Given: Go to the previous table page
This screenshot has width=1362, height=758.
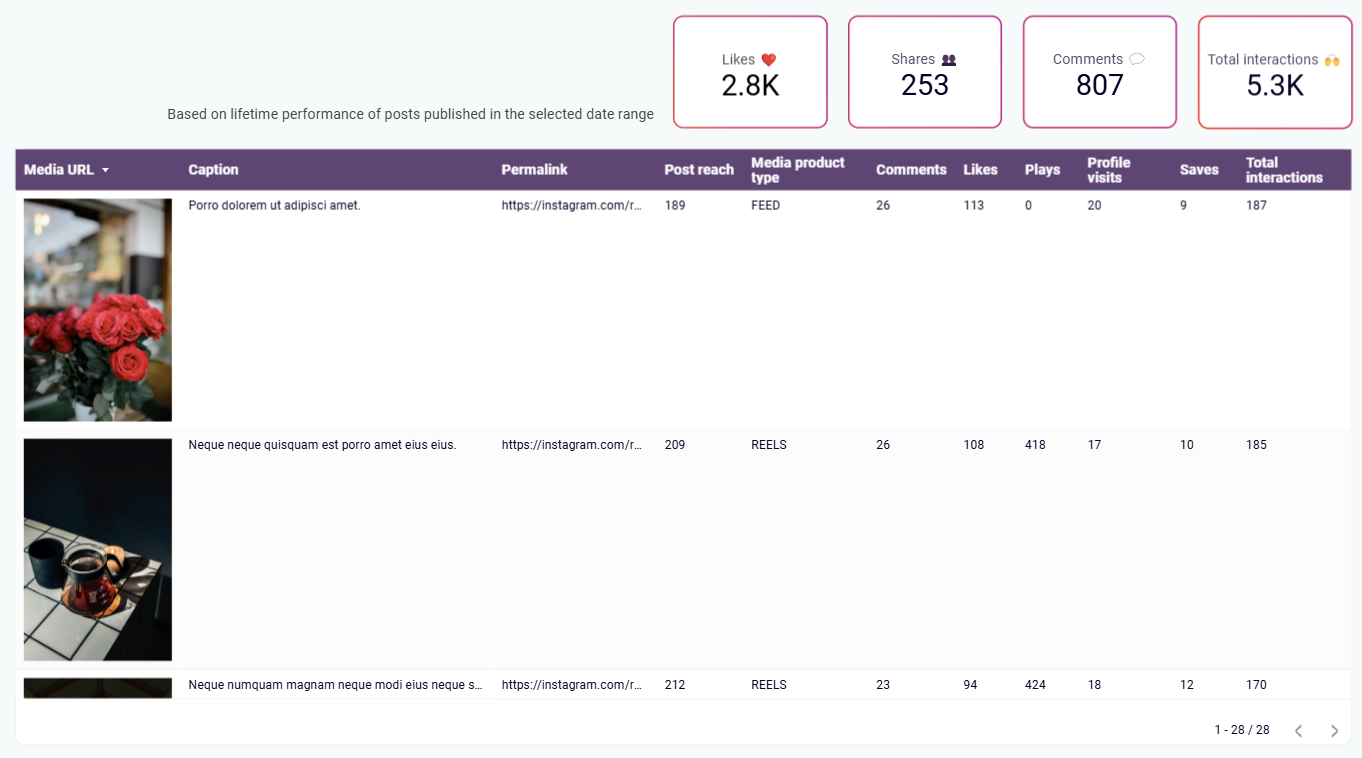Looking at the screenshot, I should tap(1298, 731).
